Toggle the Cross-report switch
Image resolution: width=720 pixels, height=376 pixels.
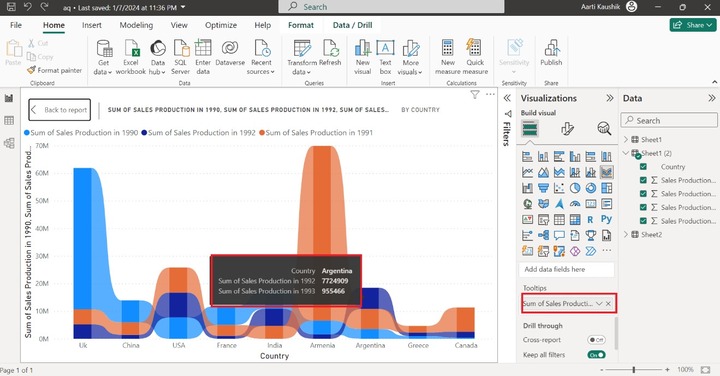(596, 340)
